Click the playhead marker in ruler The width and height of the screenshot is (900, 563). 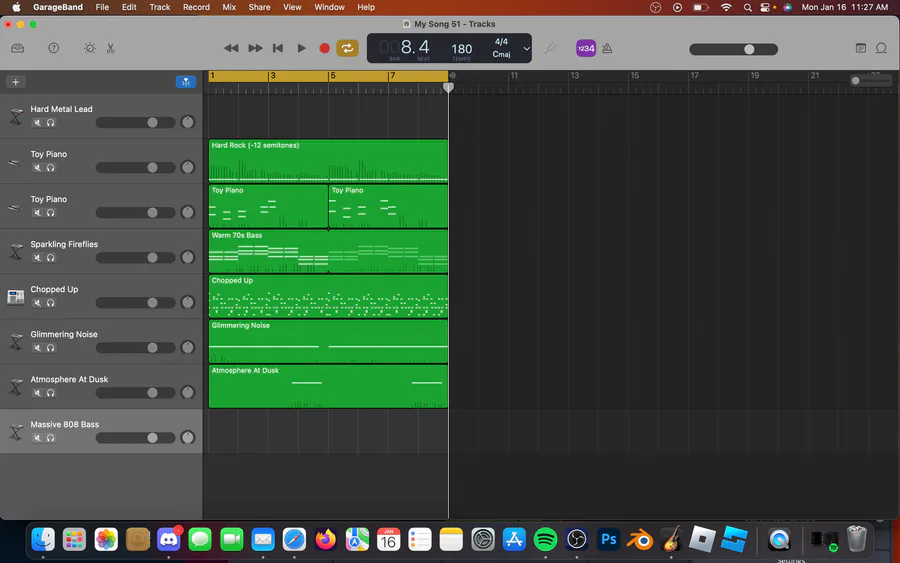click(x=448, y=87)
